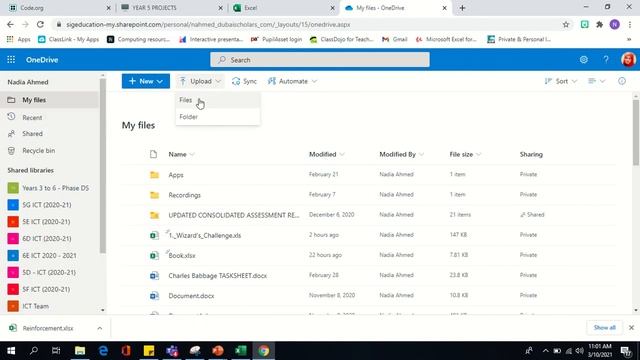Screen dimensions: 640x360
Task: Select the Apps folder icon
Action: click(x=154, y=175)
